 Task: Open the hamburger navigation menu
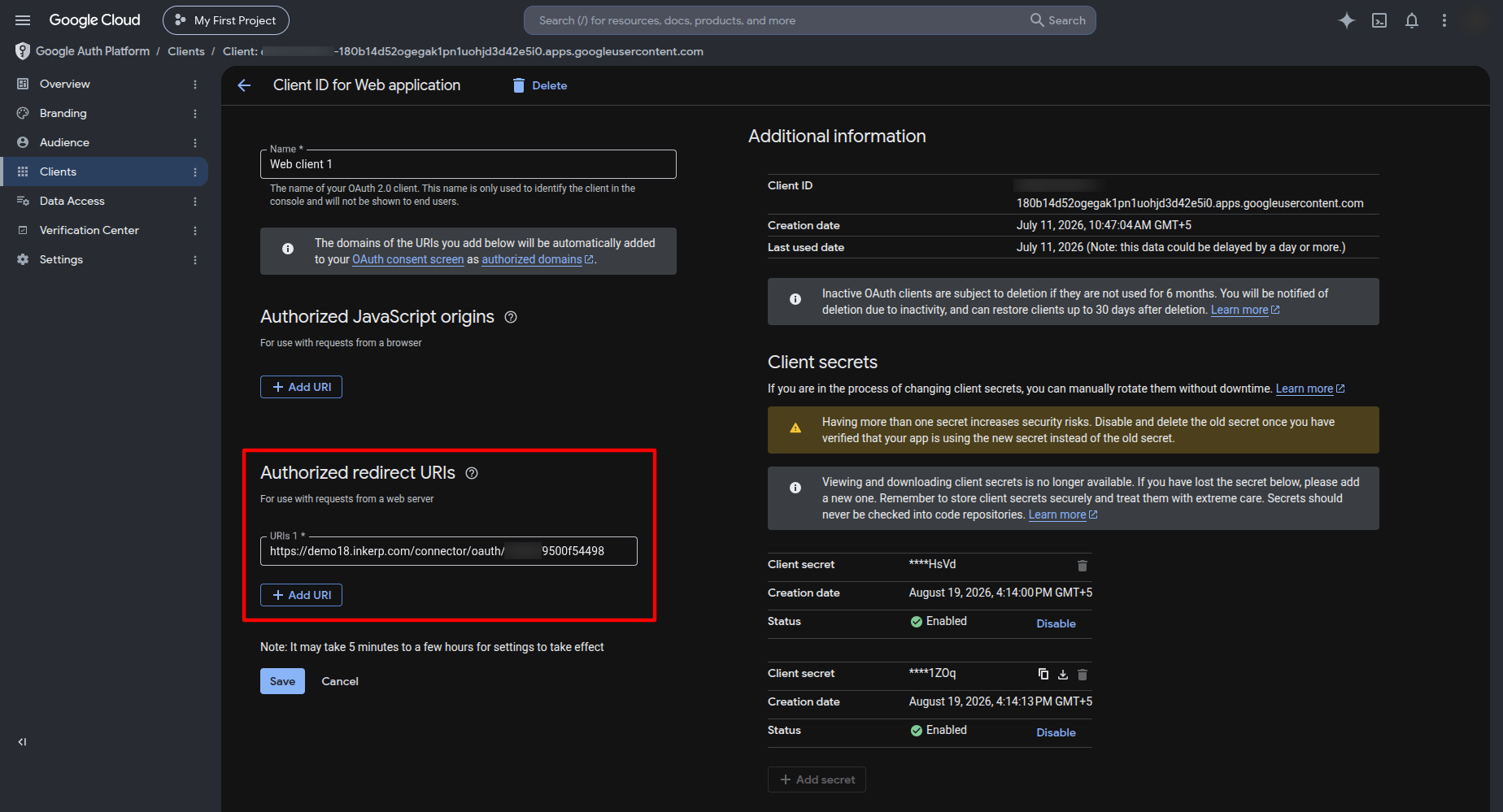[x=23, y=20]
